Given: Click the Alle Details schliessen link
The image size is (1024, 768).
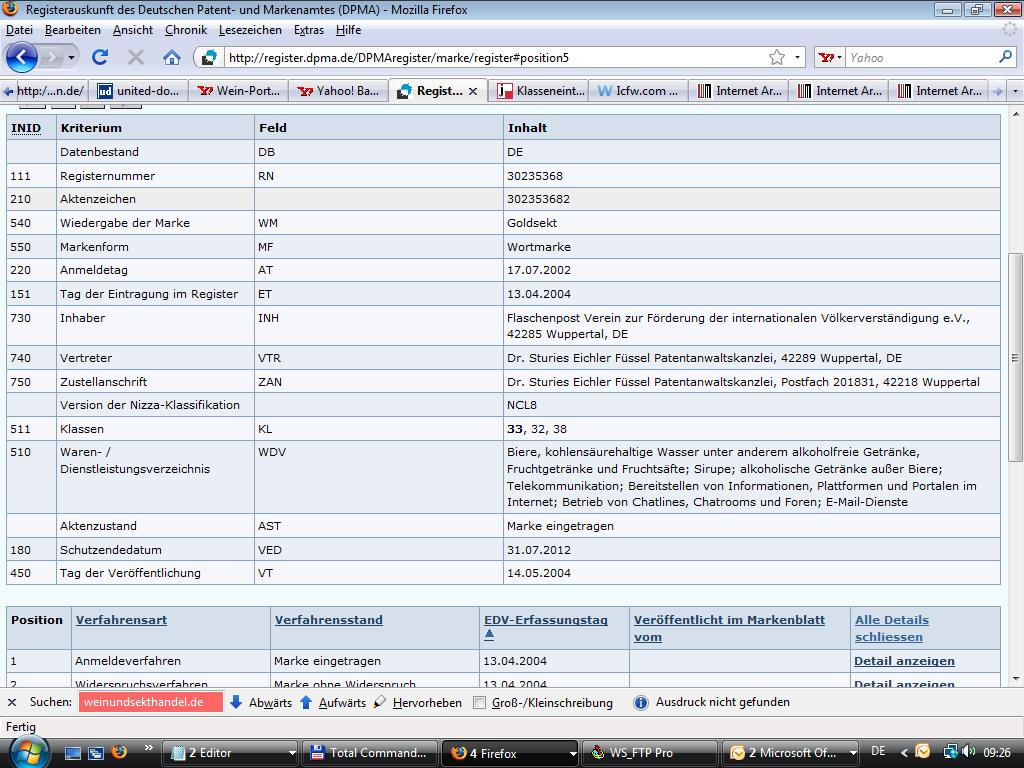Looking at the screenshot, I should tap(891, 628).
